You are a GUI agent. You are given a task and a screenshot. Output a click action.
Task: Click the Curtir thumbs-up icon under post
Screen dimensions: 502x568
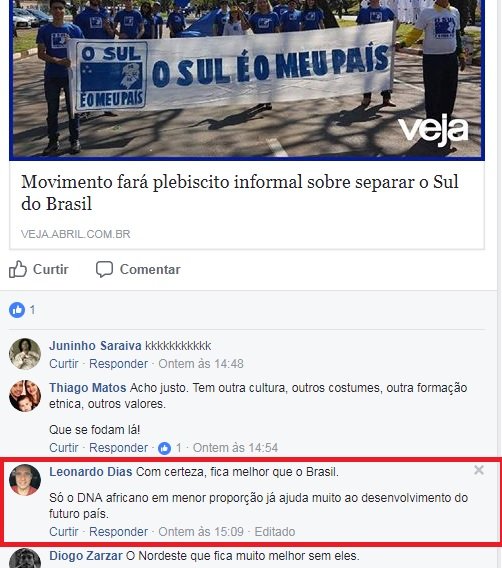(x=18, y=270)
